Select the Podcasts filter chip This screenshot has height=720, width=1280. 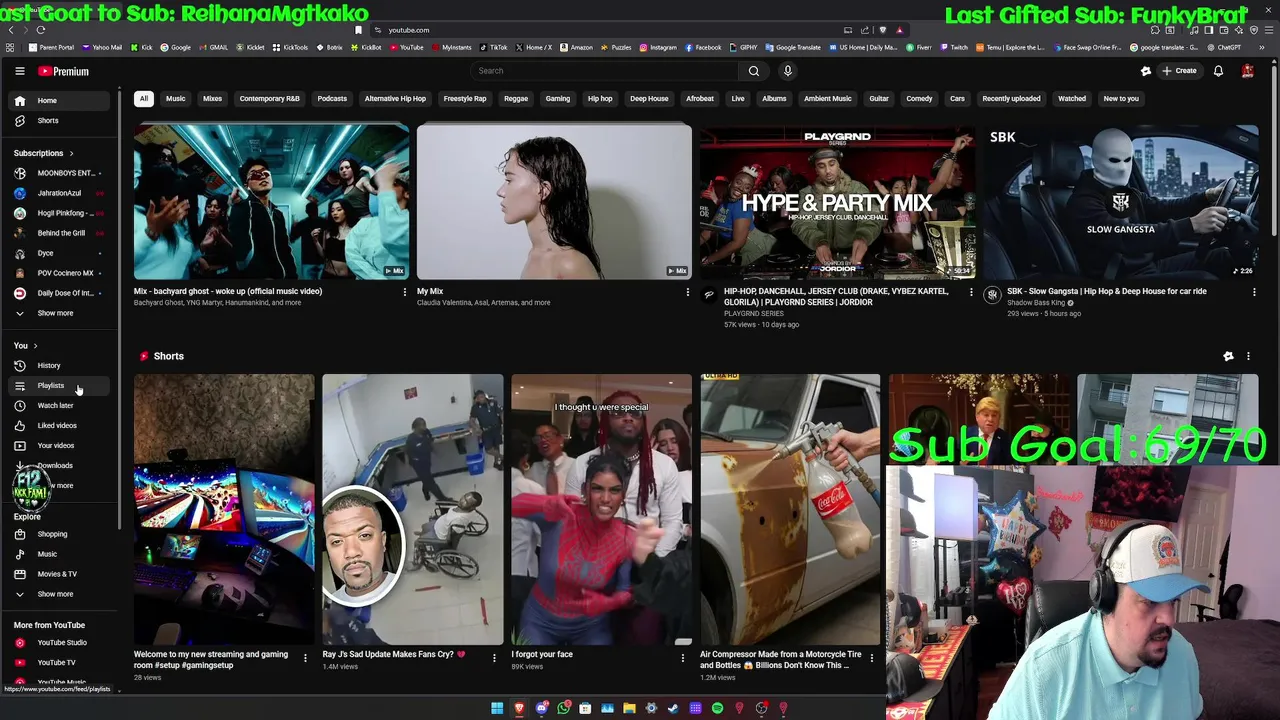click(x=332, y=98)
